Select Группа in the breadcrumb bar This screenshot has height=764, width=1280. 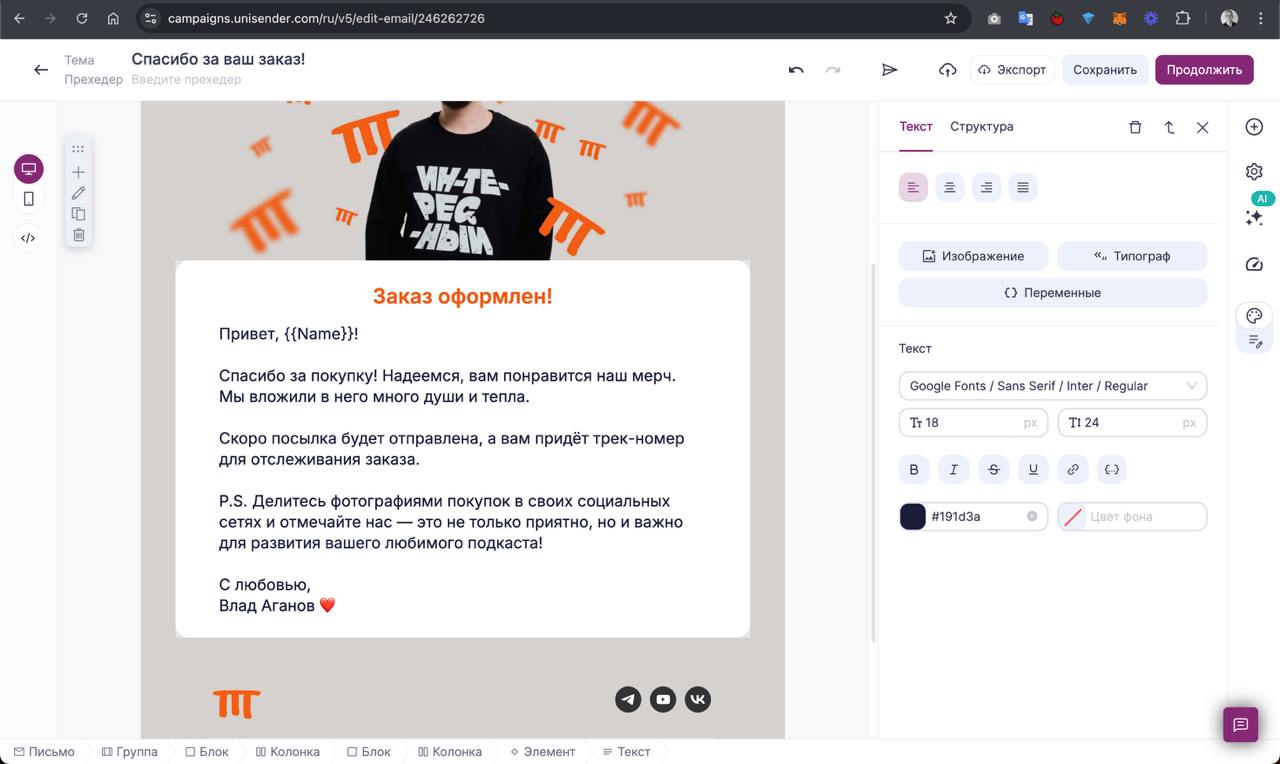pos(129,752)
